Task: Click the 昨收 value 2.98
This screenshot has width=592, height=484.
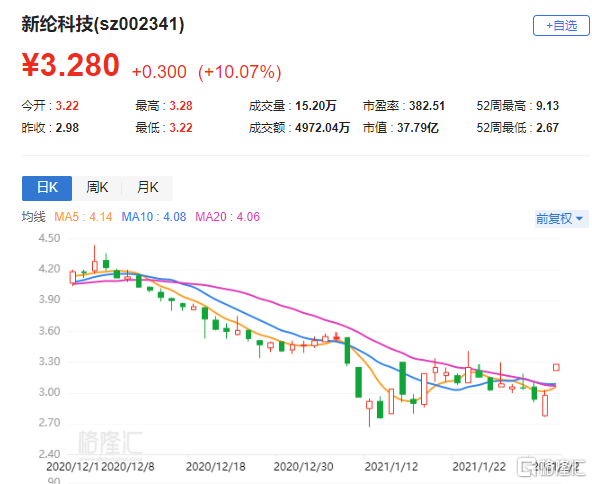Action: coord(67,128)
